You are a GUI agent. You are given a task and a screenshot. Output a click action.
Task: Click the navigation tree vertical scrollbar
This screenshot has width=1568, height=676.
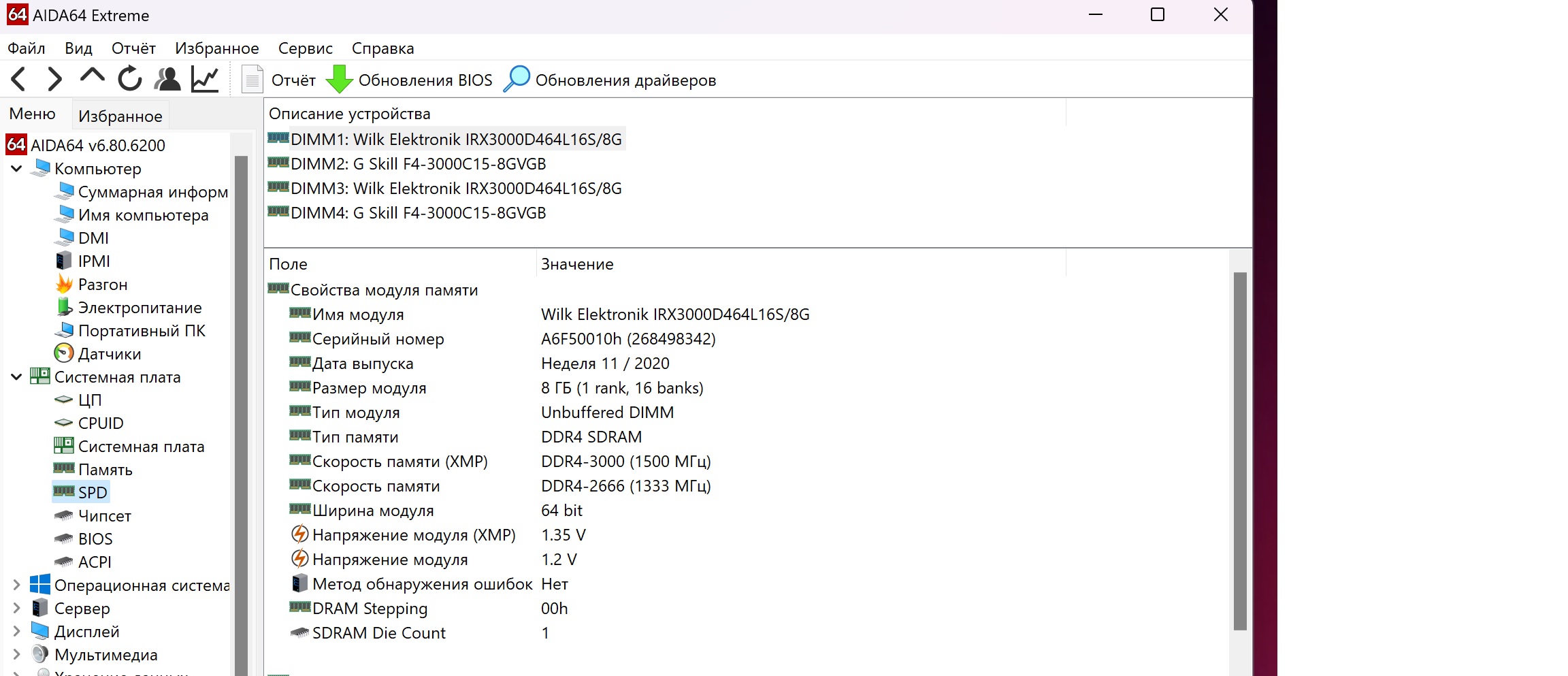[241, 415]
